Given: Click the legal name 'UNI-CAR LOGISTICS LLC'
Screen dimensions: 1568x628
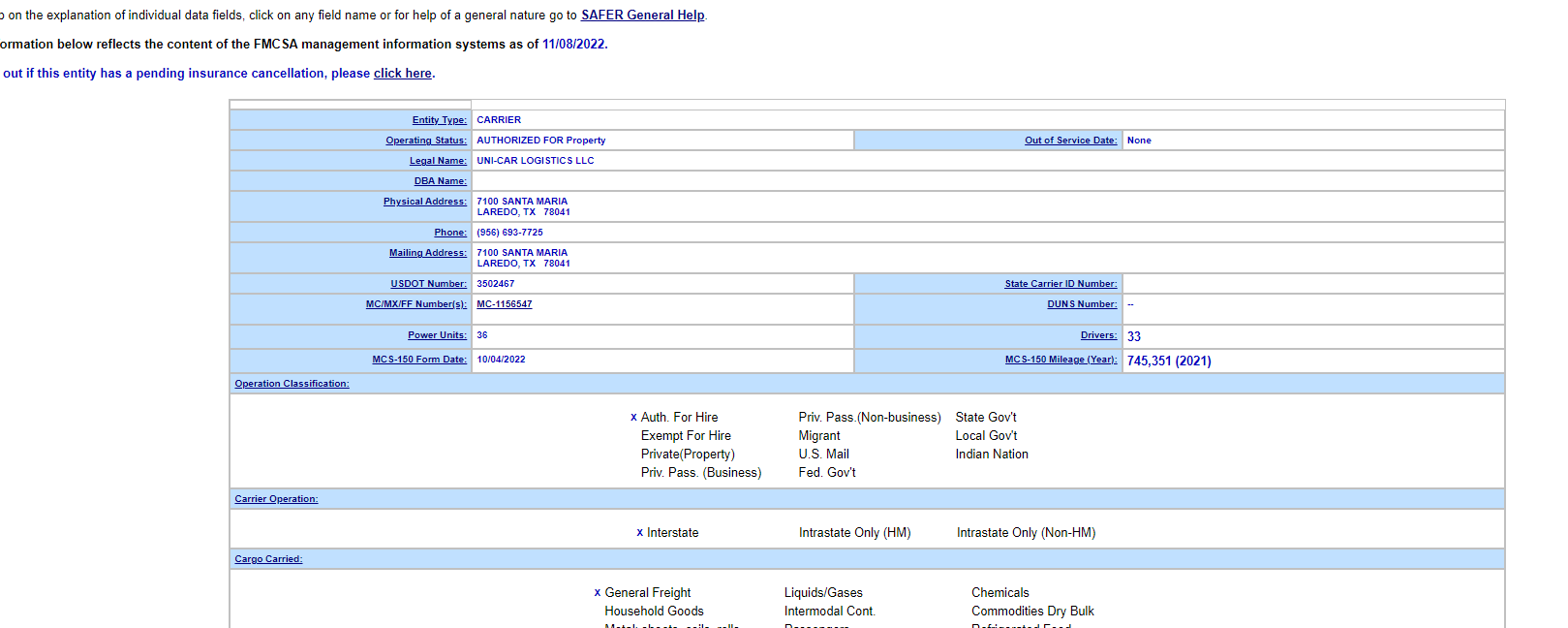Looking at the screenshot, I should point(536,161).
